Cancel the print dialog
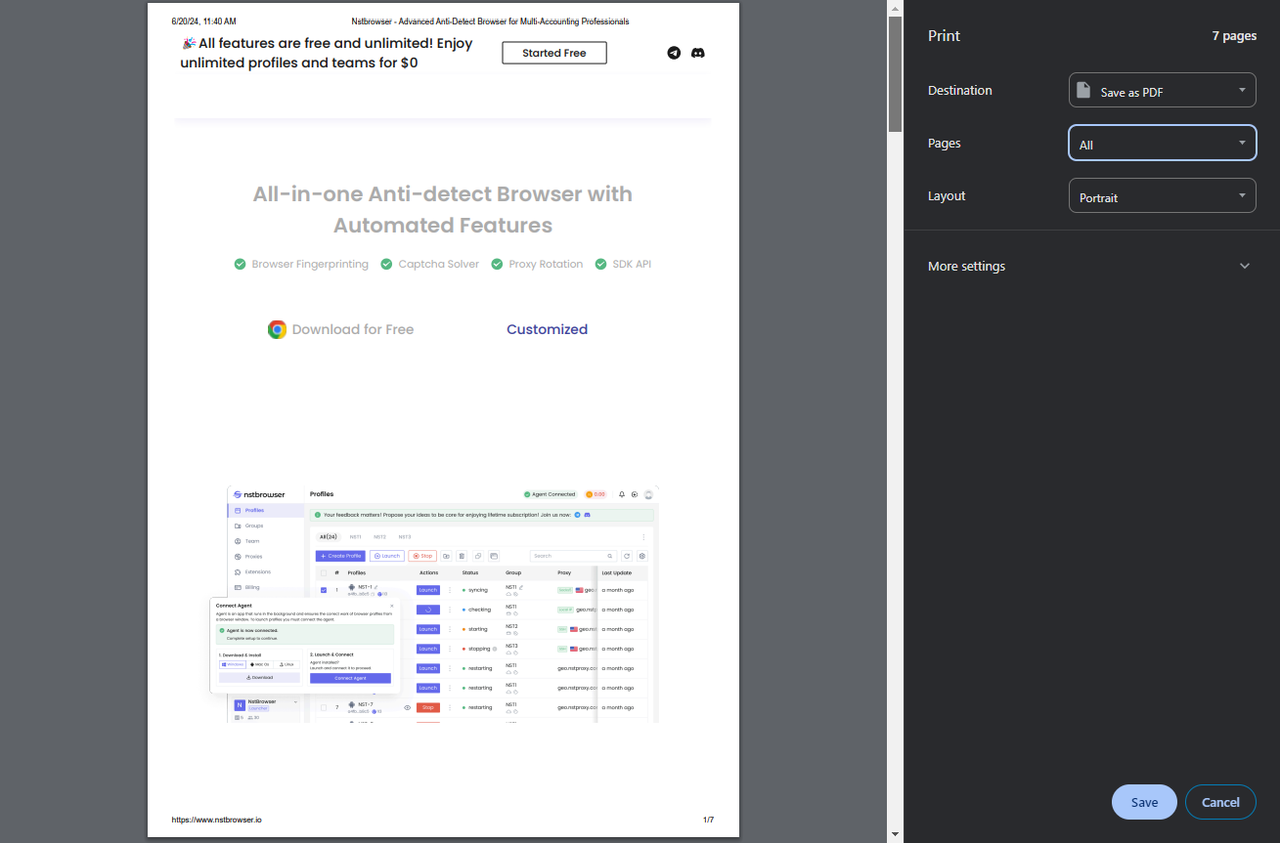 click(x=1220, y=802)
